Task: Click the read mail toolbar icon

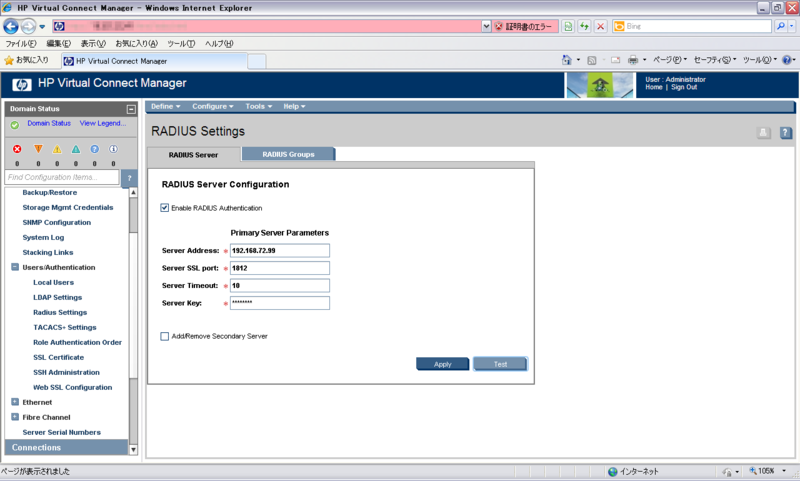Action: [615, 60]
